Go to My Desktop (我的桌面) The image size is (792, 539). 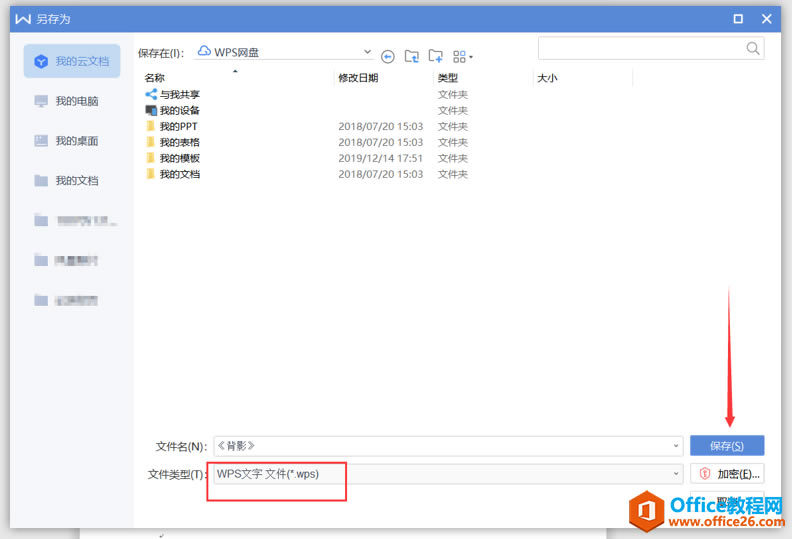coord(66,141)
